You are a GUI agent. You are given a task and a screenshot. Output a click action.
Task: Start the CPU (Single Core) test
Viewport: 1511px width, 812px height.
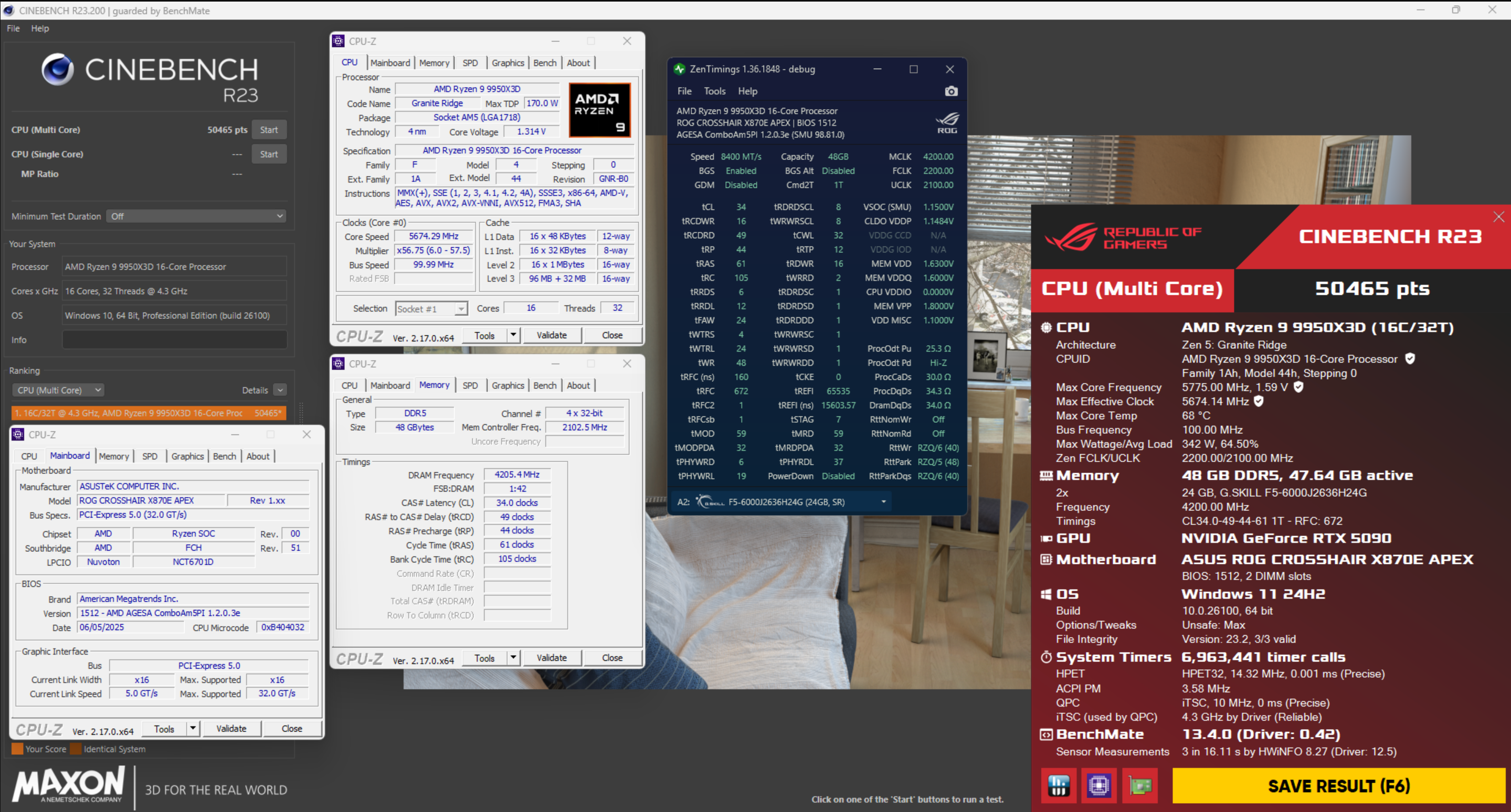[x=269, y=154]
